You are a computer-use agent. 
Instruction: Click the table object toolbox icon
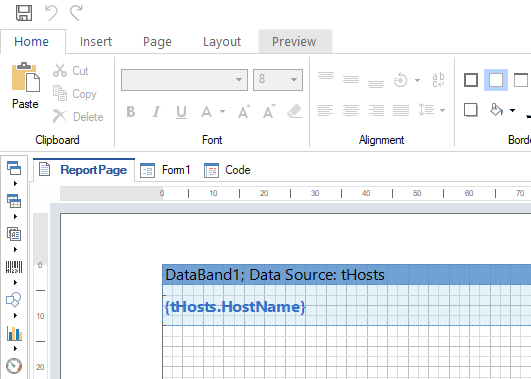coord(14,201)
